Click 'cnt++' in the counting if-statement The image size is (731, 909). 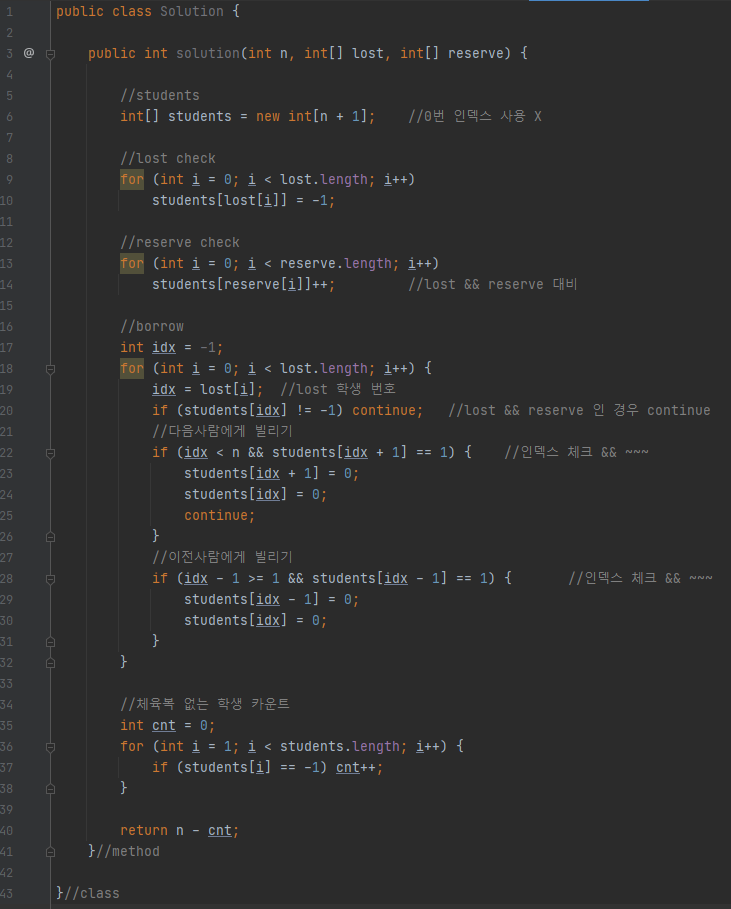(x=356, y=767)
